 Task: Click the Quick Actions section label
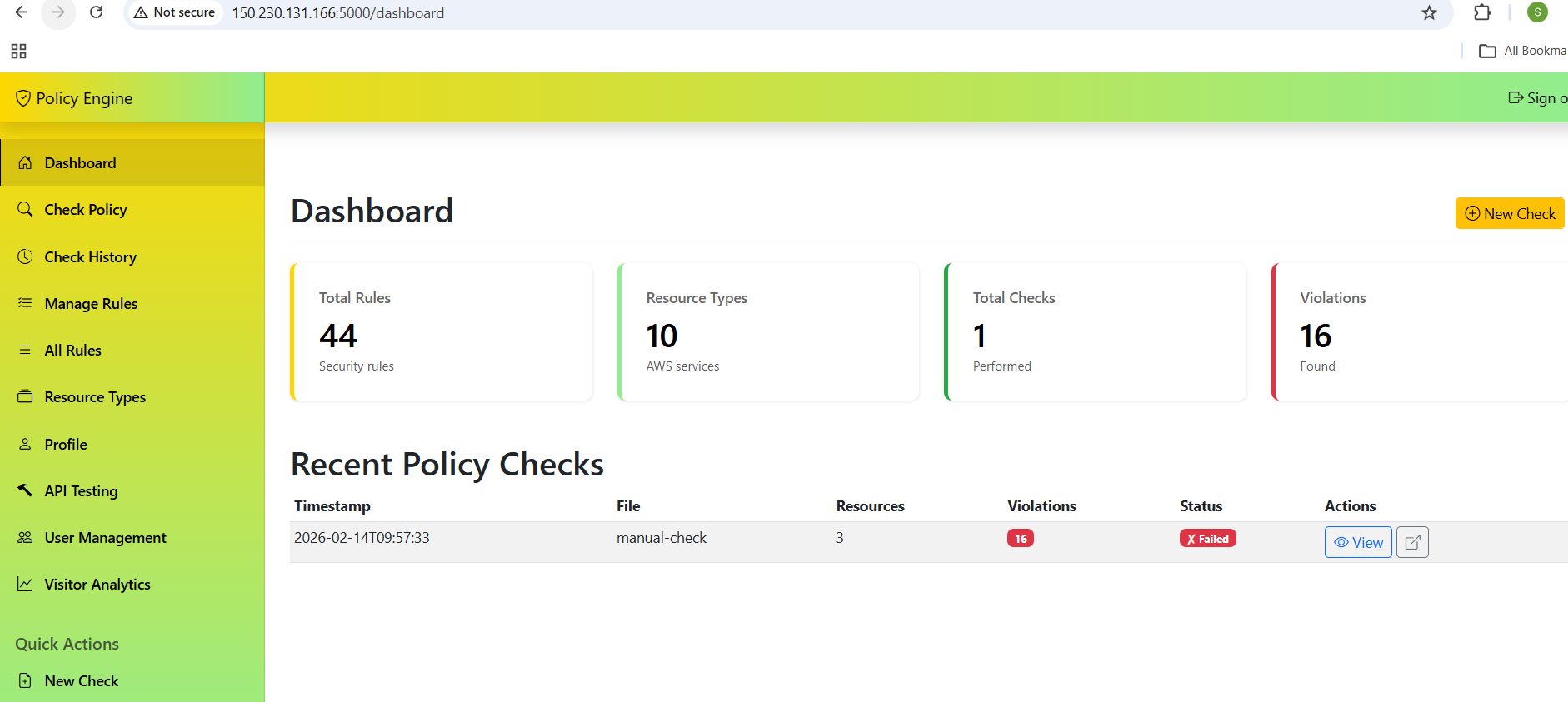point(67,644)
